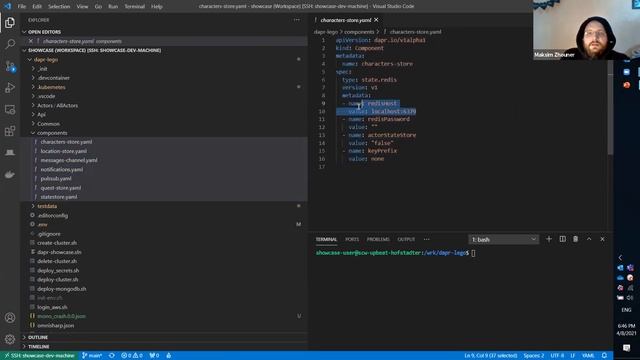Open the Docker view in activity bar
The height and width of the screenshot is (360, 640).
point(10,175)
